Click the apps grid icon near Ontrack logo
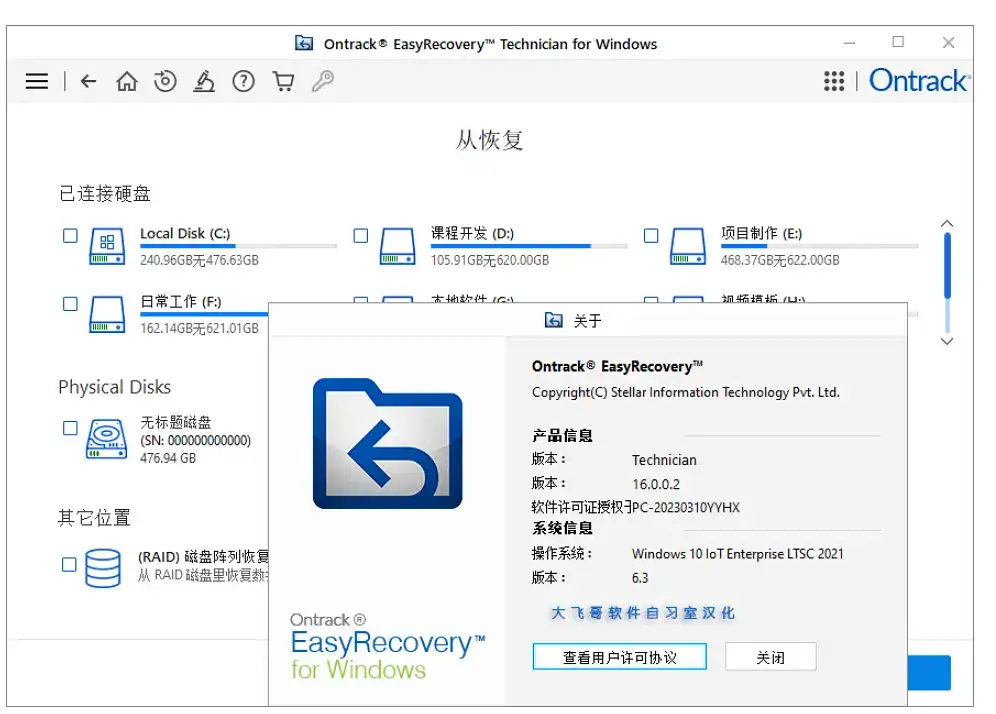Screen dimensions: 996x714 click(835, 81)
